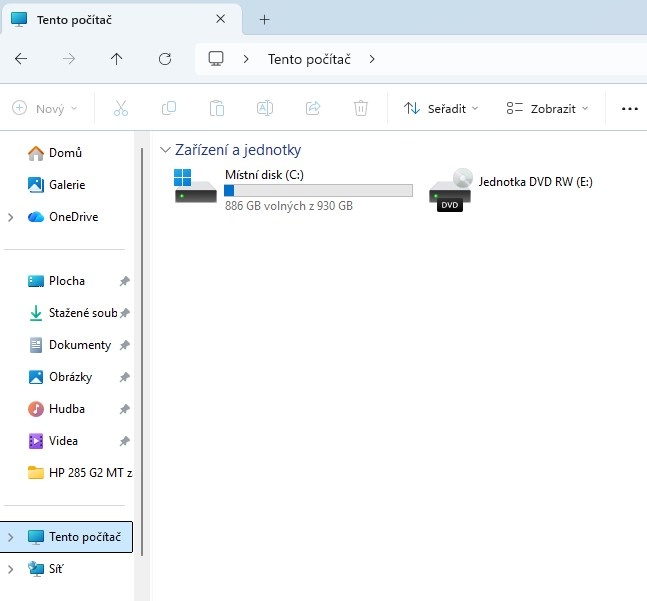647x601 pixels.
Task: Open the Seřadit sort dropdown
Action: click(441, 108)
